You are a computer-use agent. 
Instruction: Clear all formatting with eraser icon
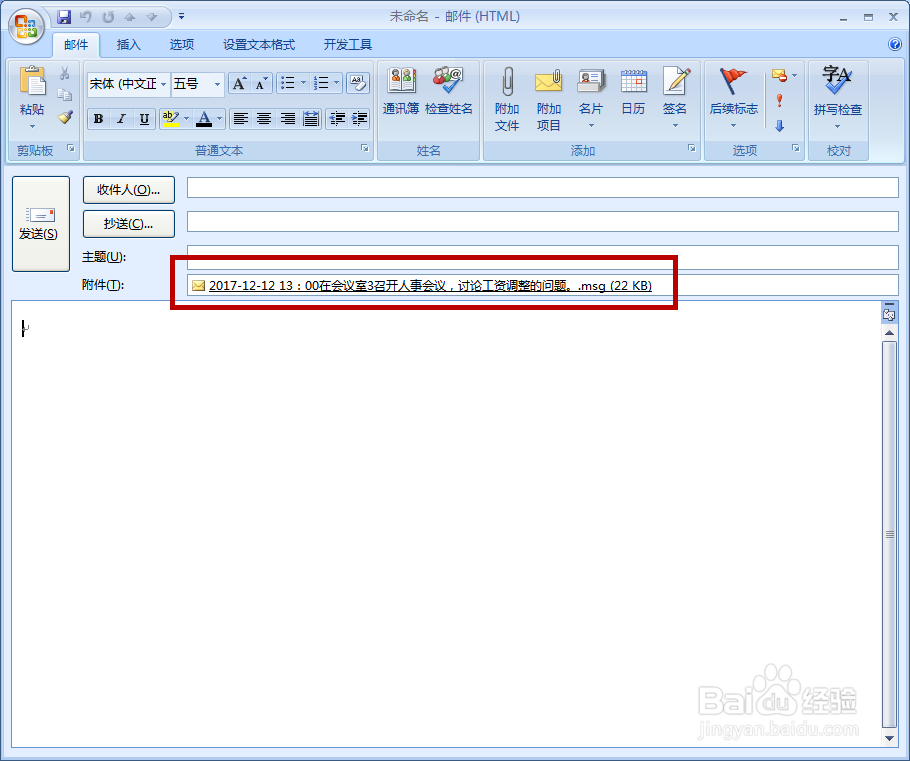coord(358,84)
